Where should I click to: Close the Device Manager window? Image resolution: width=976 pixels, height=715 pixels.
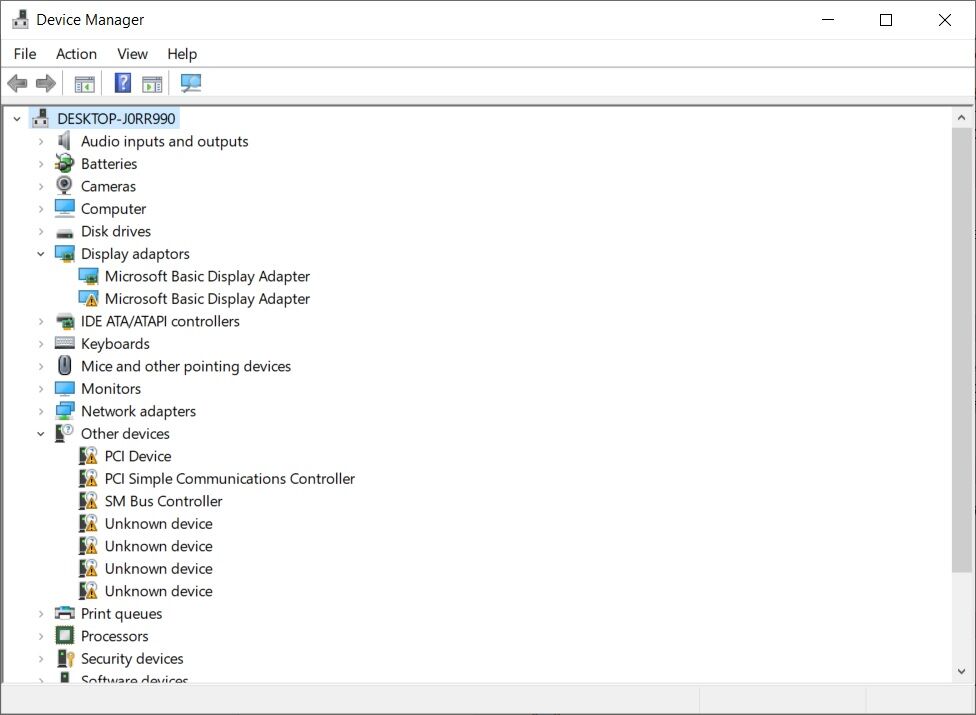(945, 19)
